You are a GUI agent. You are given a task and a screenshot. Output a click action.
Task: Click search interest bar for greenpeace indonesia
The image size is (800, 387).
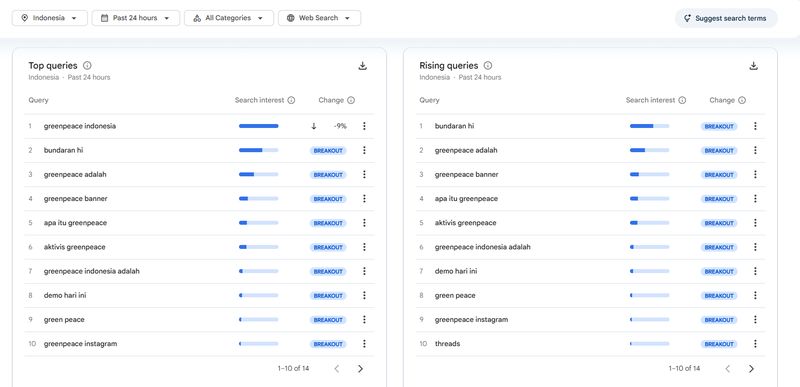pos(259,126)
